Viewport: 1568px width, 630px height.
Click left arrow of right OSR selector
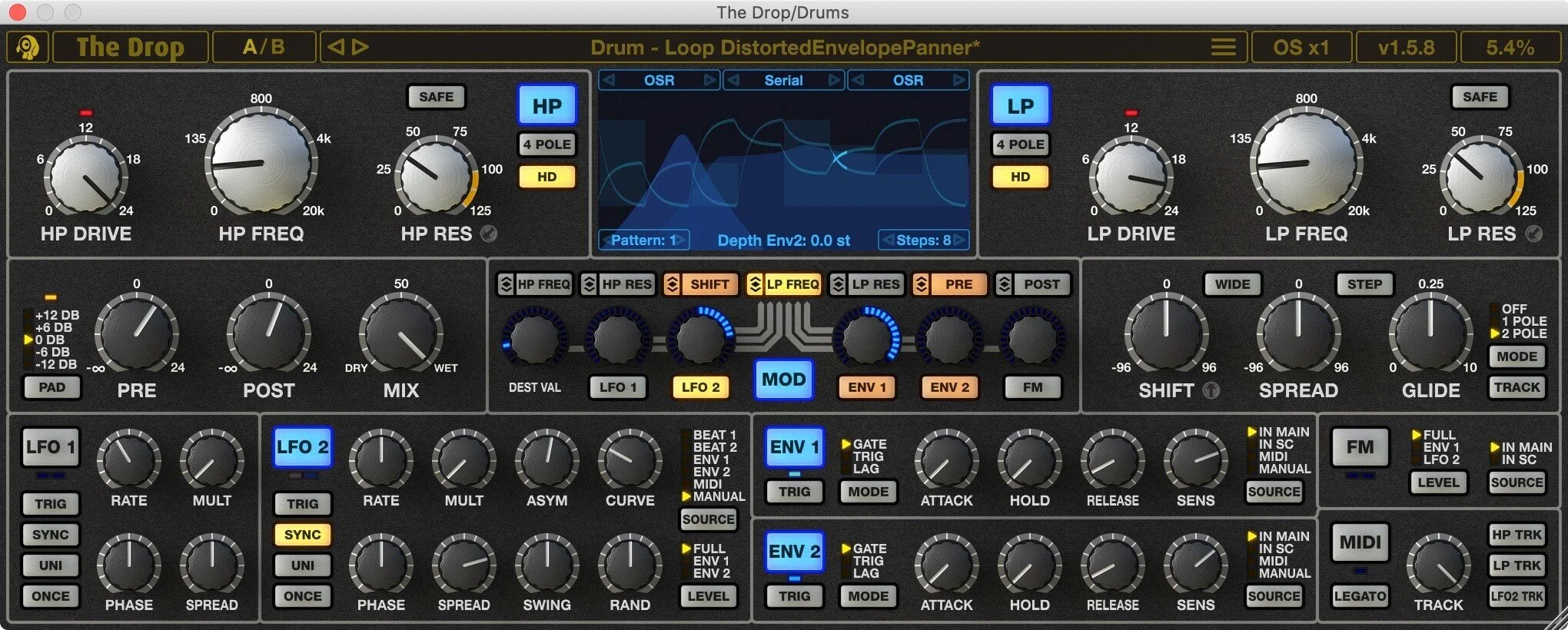point(858,80)
